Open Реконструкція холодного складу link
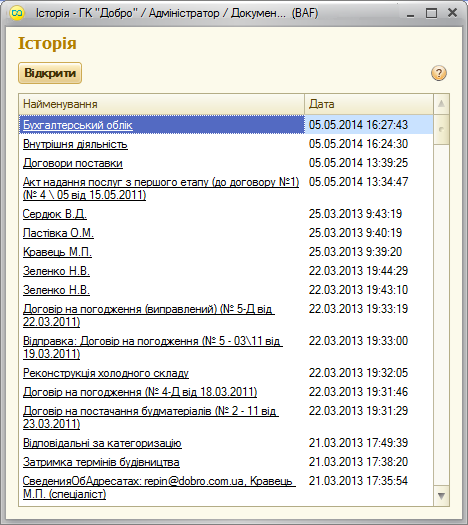Viewport: 468px width, 525px height. coord(106,373)
